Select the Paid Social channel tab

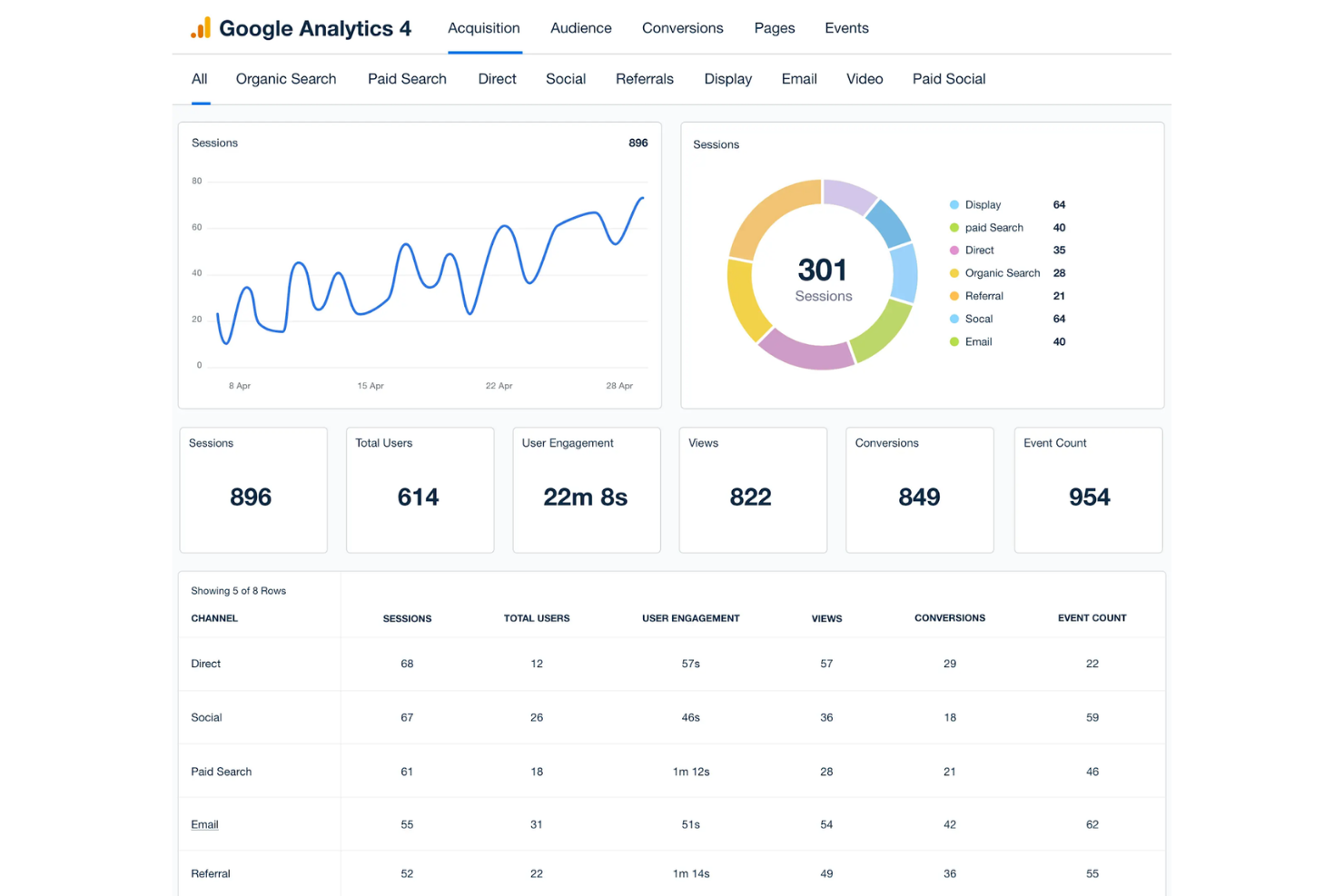949,79
